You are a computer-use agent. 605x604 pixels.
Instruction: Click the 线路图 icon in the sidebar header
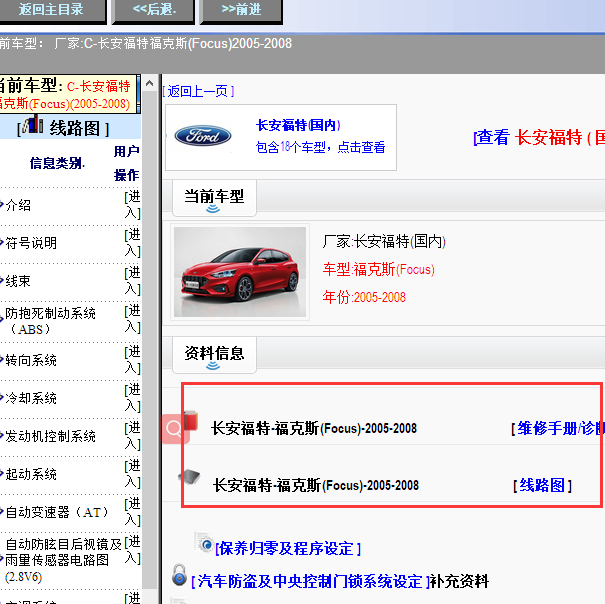point(32,124)
